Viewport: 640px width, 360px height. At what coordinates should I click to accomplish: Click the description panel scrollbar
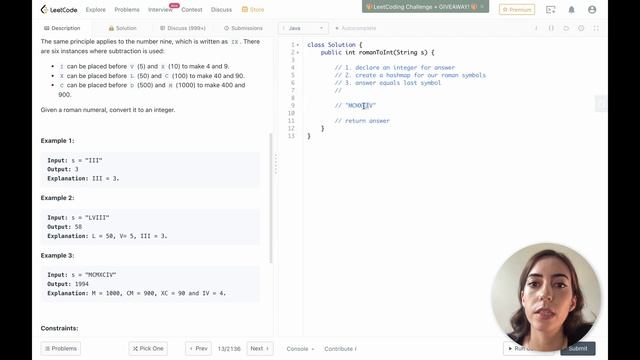tap(271, 198)
